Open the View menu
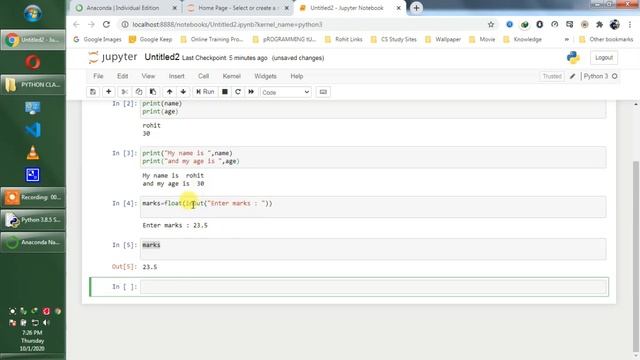This screenshot has width=640, height=360. point(148,76)
